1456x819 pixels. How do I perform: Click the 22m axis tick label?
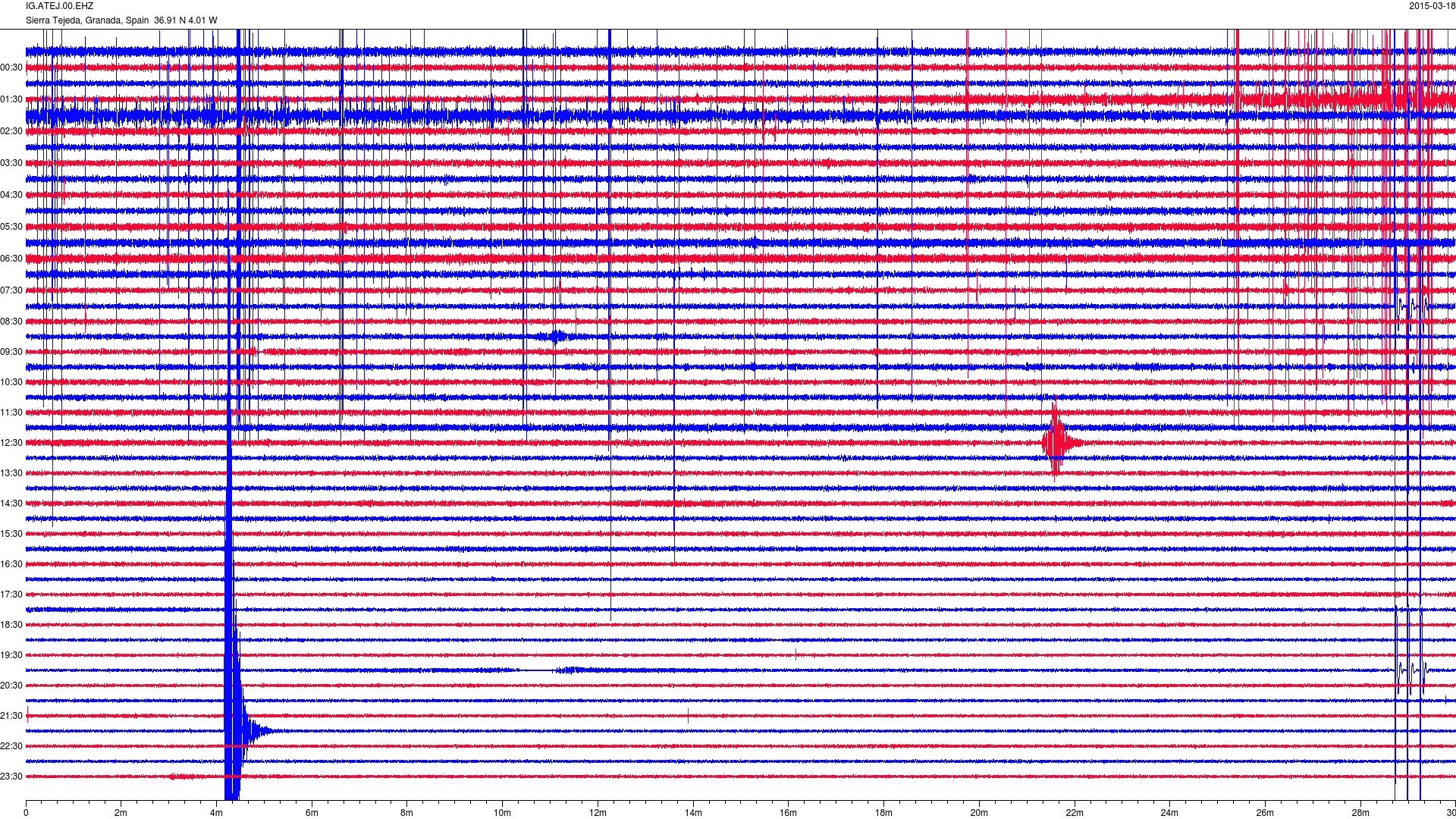1075,813
